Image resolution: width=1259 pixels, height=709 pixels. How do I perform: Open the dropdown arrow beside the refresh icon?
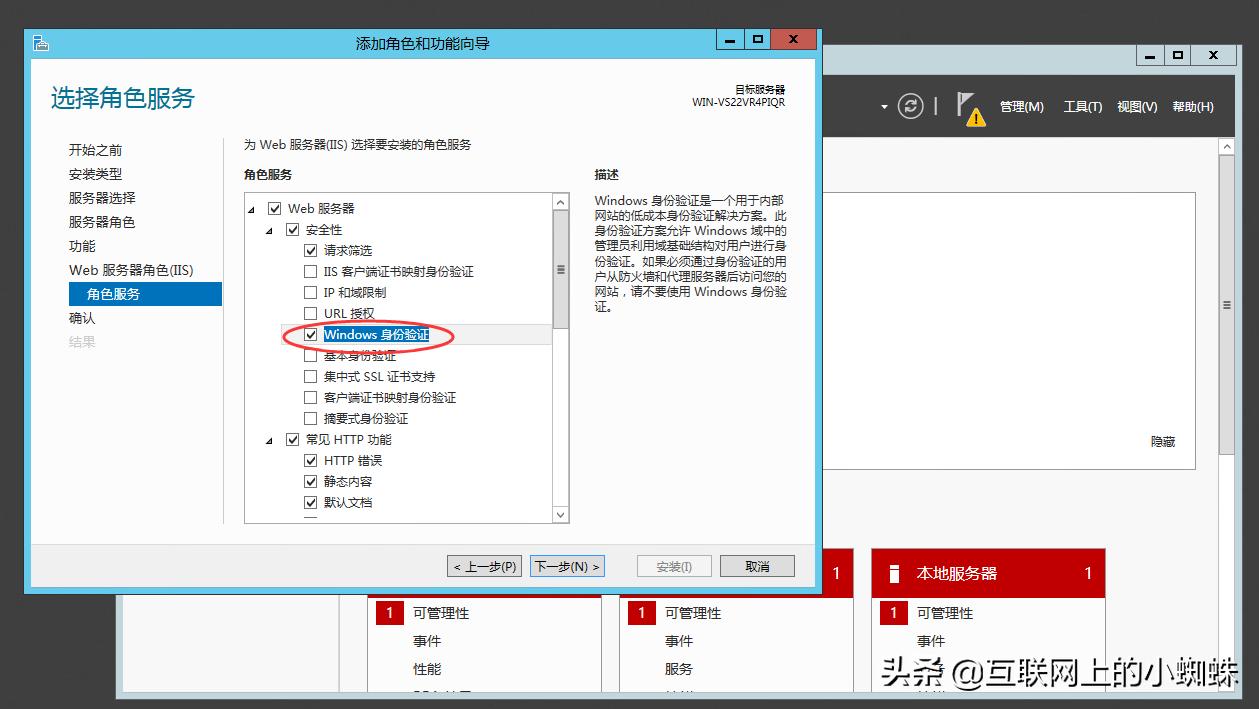(882, 106)
